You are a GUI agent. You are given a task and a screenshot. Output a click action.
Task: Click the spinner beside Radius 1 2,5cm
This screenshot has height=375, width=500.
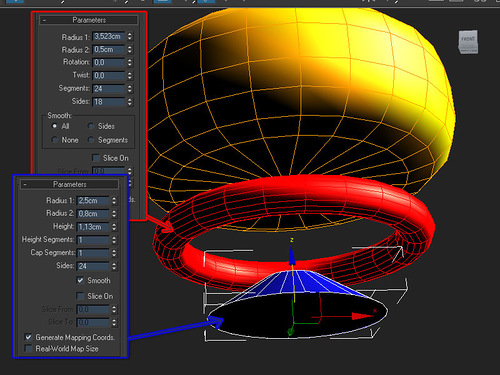tap(114, 201)
